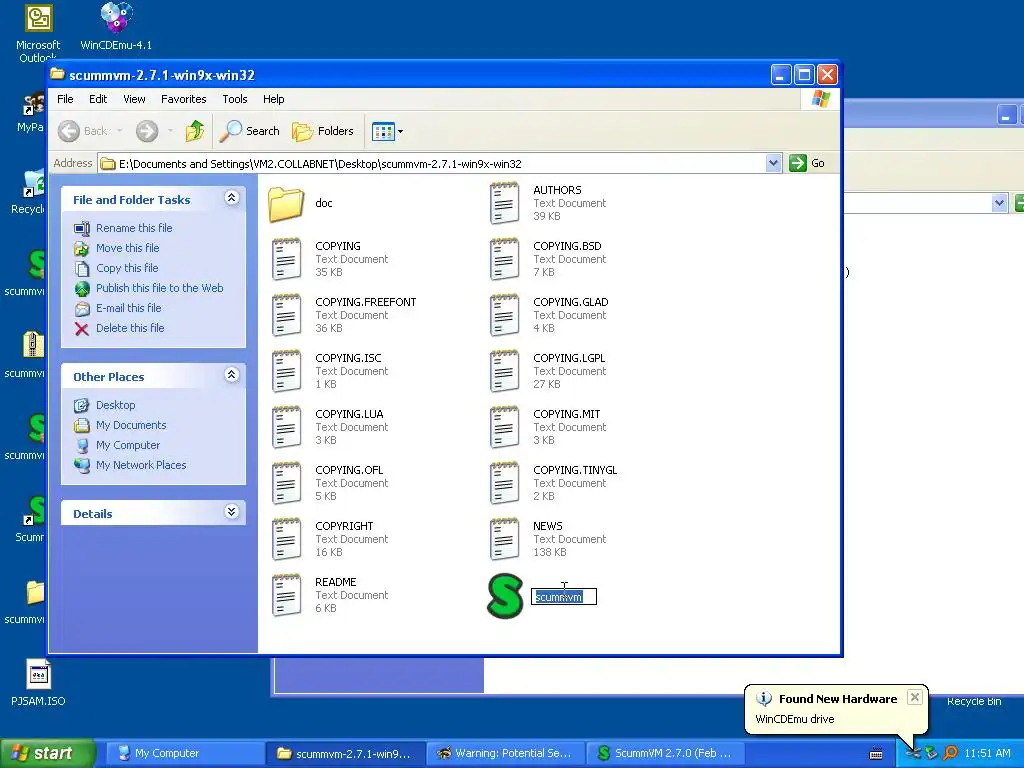Select the COPYING.LUA file icon
Screen dimensions: 1024x768
coord(286,427)
